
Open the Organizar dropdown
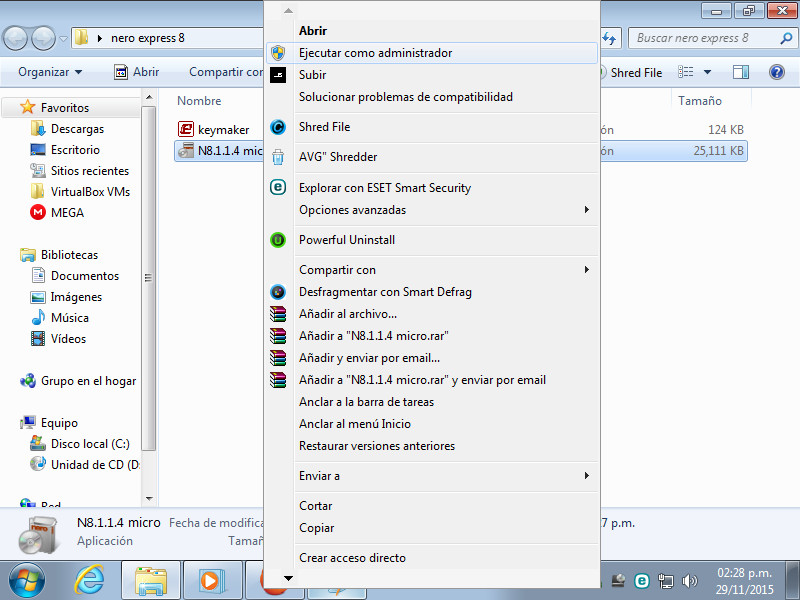[x=50, y=72]
